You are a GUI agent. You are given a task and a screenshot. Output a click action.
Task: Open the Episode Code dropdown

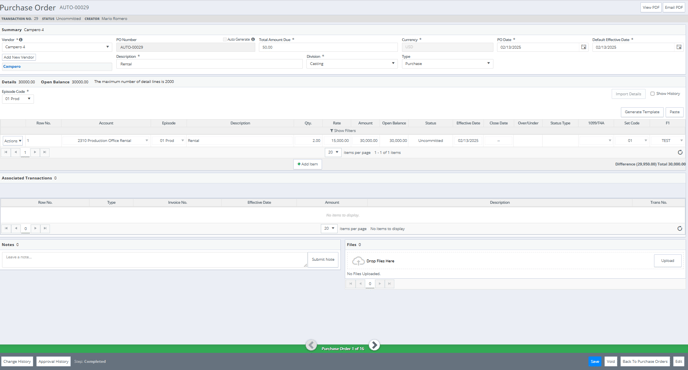18,99
